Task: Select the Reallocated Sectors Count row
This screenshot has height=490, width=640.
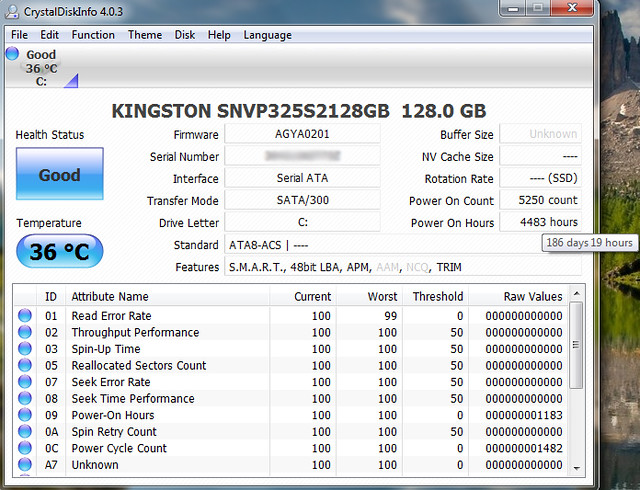Action: 291,365
